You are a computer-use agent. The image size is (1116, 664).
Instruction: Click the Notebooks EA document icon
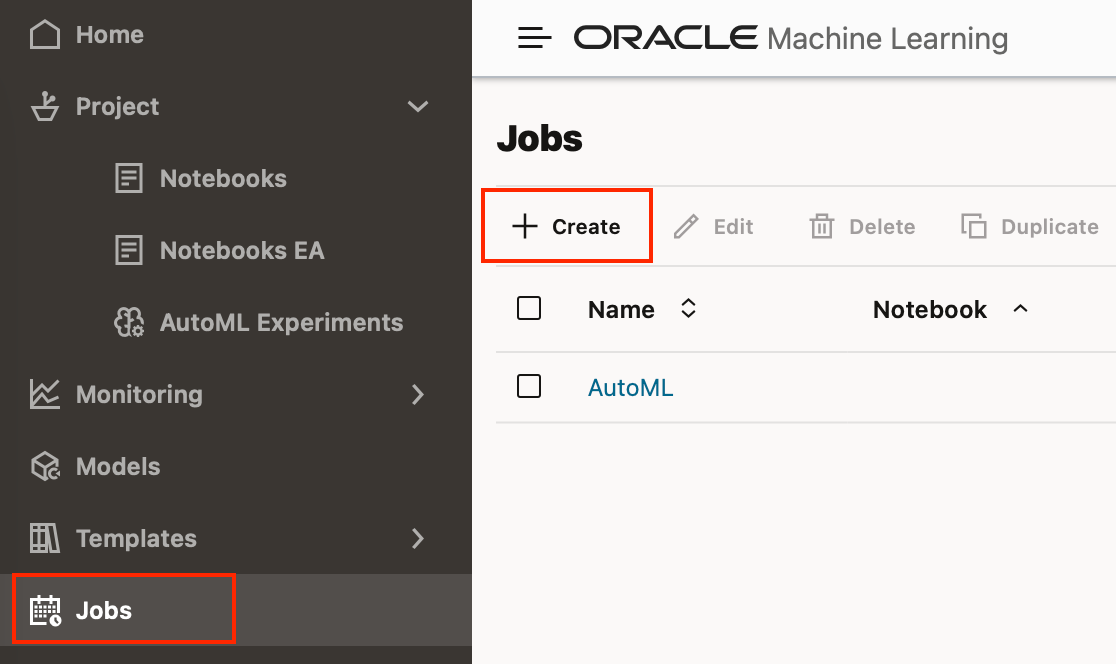129,250
